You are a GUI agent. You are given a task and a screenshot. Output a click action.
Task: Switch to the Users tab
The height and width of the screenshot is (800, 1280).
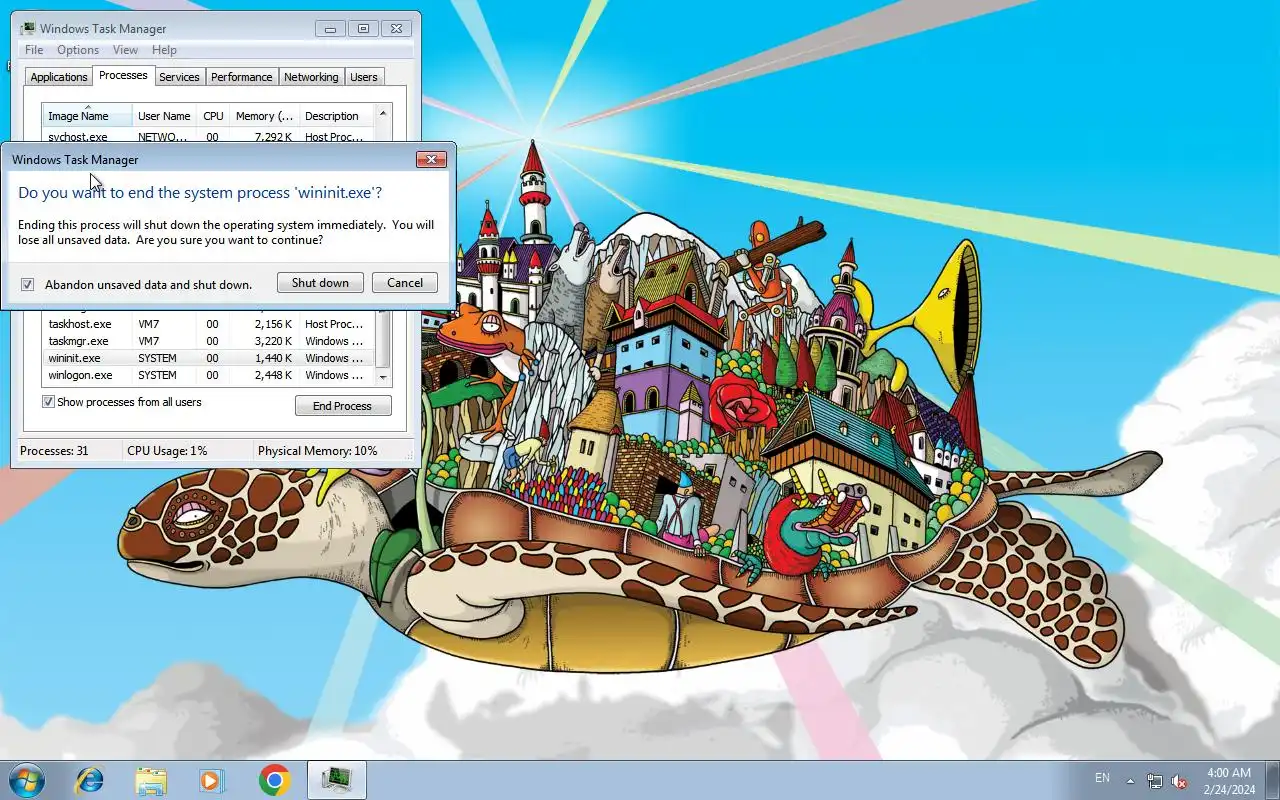(364, 77)
